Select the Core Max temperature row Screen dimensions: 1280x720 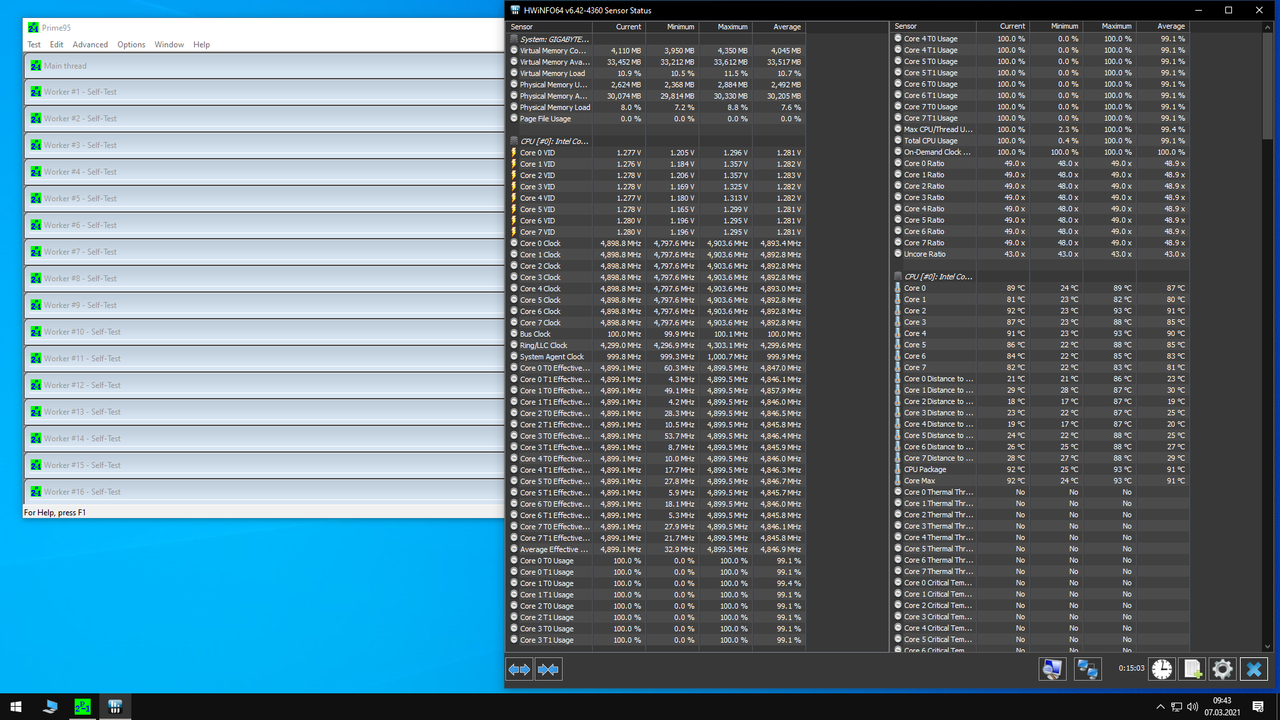click(1040, 481)
